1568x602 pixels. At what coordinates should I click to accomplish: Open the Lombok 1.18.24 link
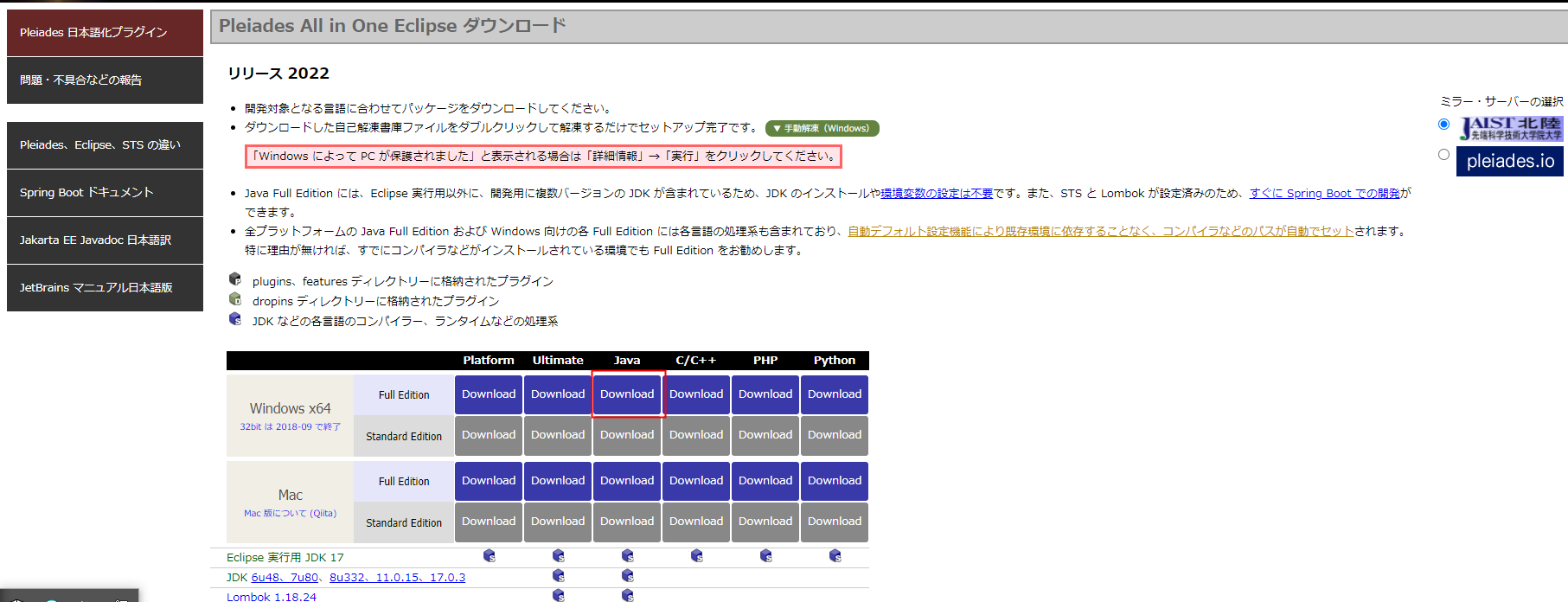[x=272, y=597]
